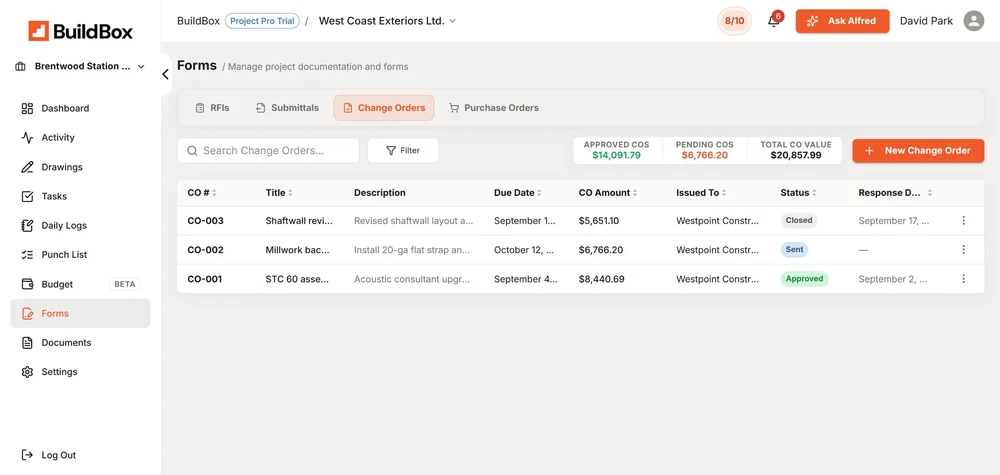Click the $5,651.10 amount cell
The height and width of the screenshot is (475, 1000).
point(599,221)
